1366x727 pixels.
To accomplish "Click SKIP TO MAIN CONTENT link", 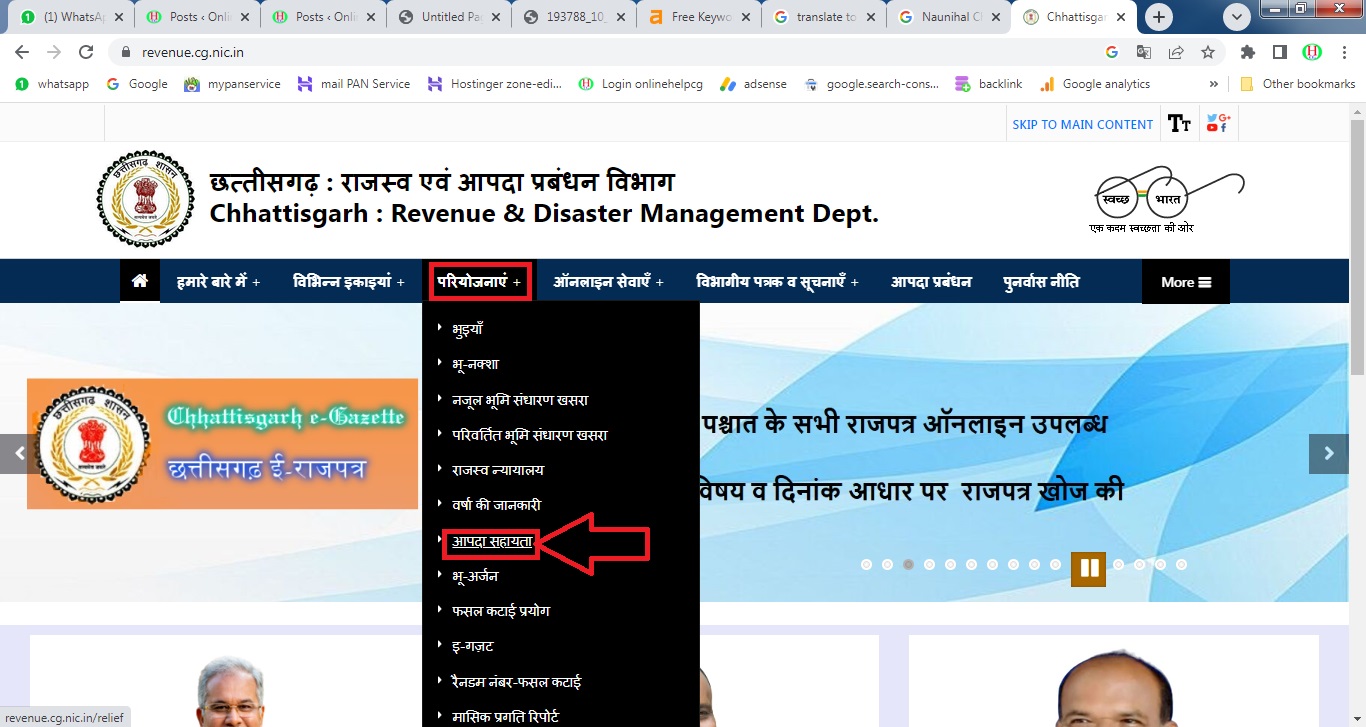I will click(x=1083, y=124).
